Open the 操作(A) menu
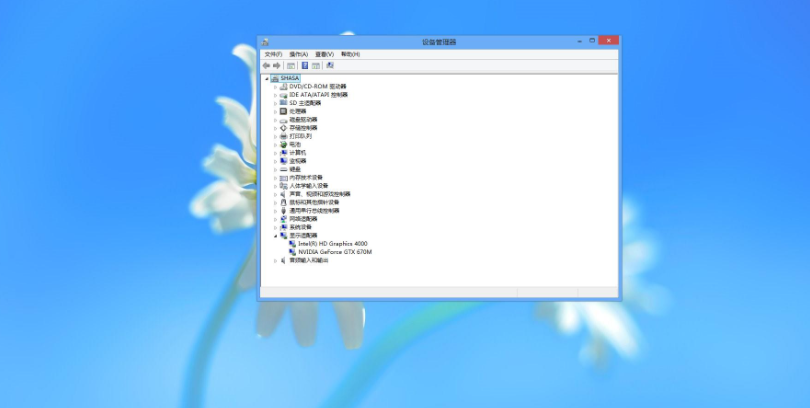 click(x=298, y=54)
